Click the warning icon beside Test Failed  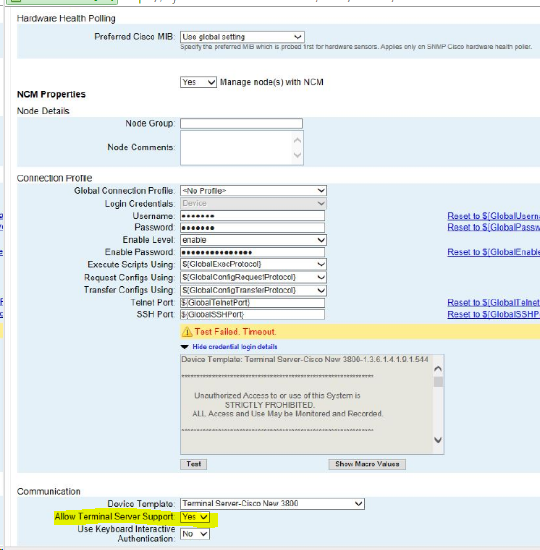pos(187,331)
